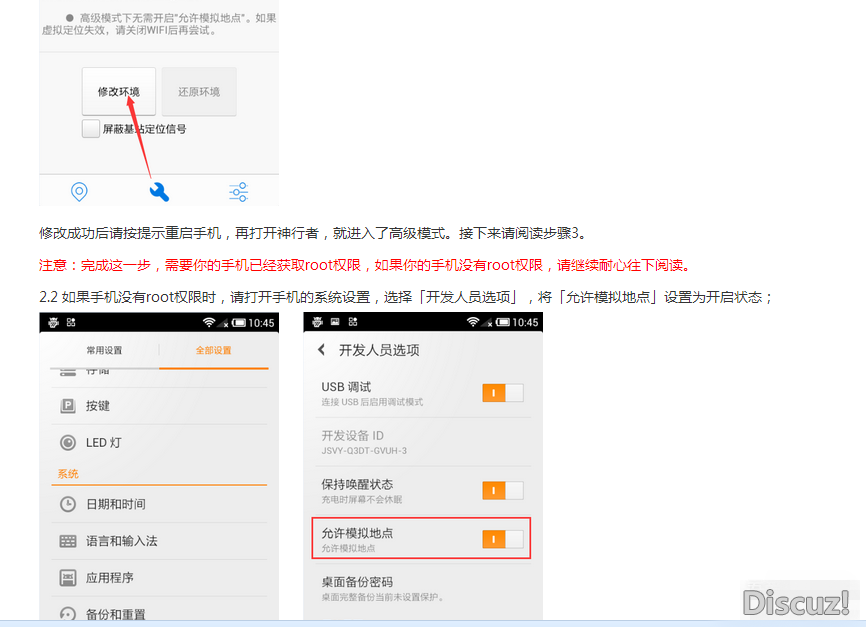Click the icon beside 应用程序
The width and height of the screenshot is (866, 627).
point(68,578)
